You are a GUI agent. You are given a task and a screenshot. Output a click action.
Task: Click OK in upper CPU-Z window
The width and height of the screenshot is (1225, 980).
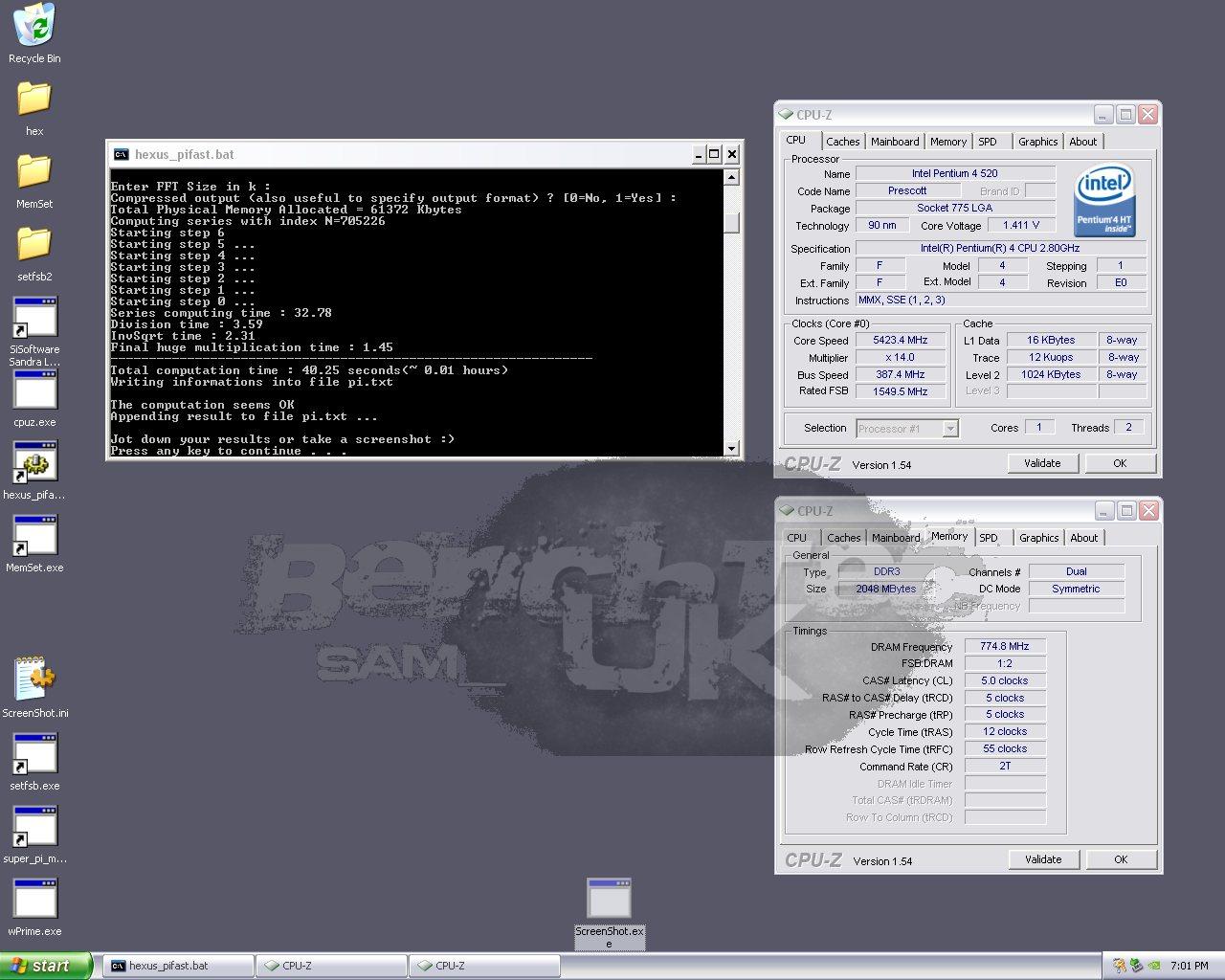point(1120,463)
